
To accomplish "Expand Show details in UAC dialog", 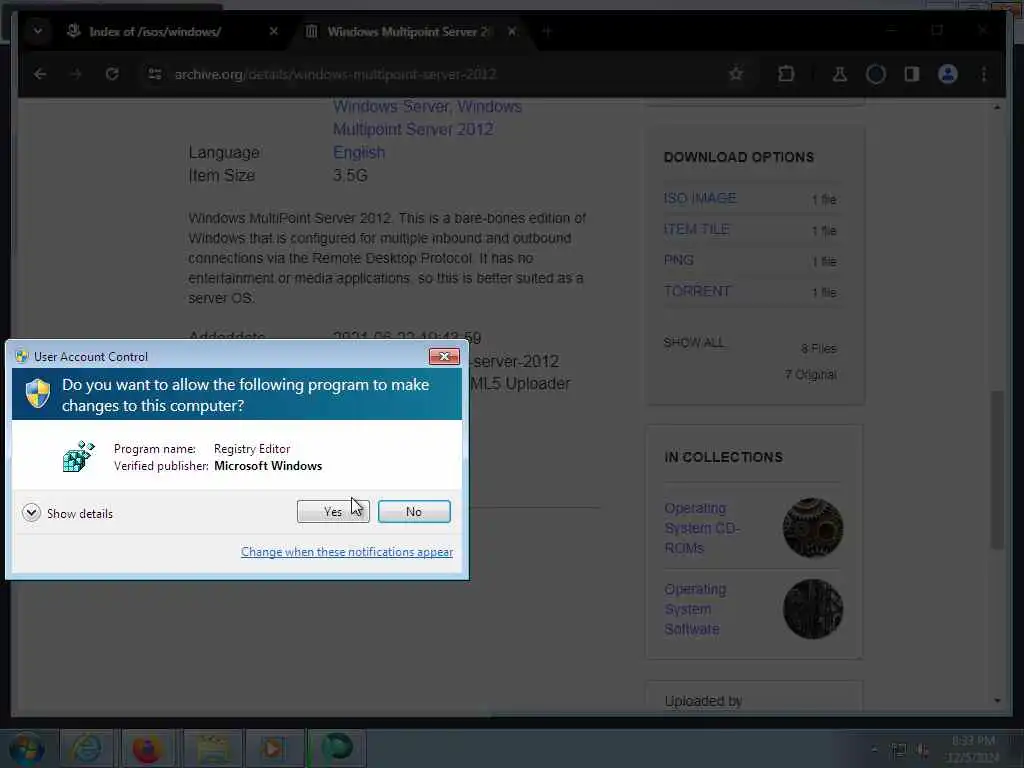I will (x=67, y=513).
